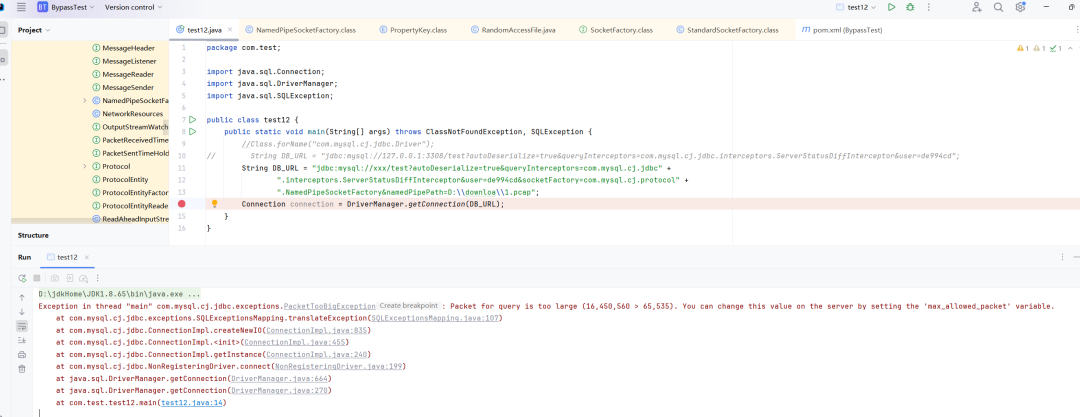This screenshot has width=1080, height=417.
Task: Run main method from gutter line 8
Action: 193,131
